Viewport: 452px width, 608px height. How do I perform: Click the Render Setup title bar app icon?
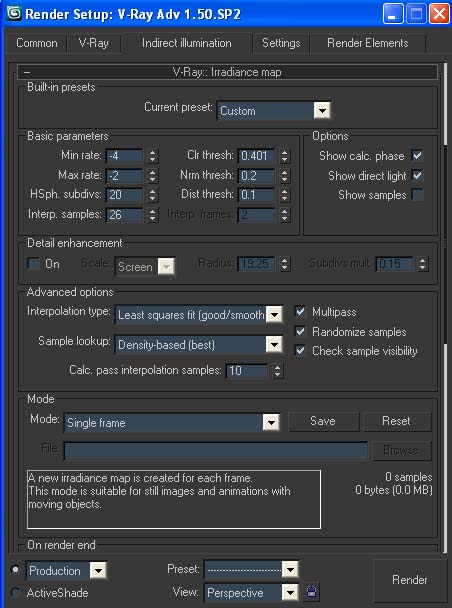pyautogui.click(x=14, y=13)
